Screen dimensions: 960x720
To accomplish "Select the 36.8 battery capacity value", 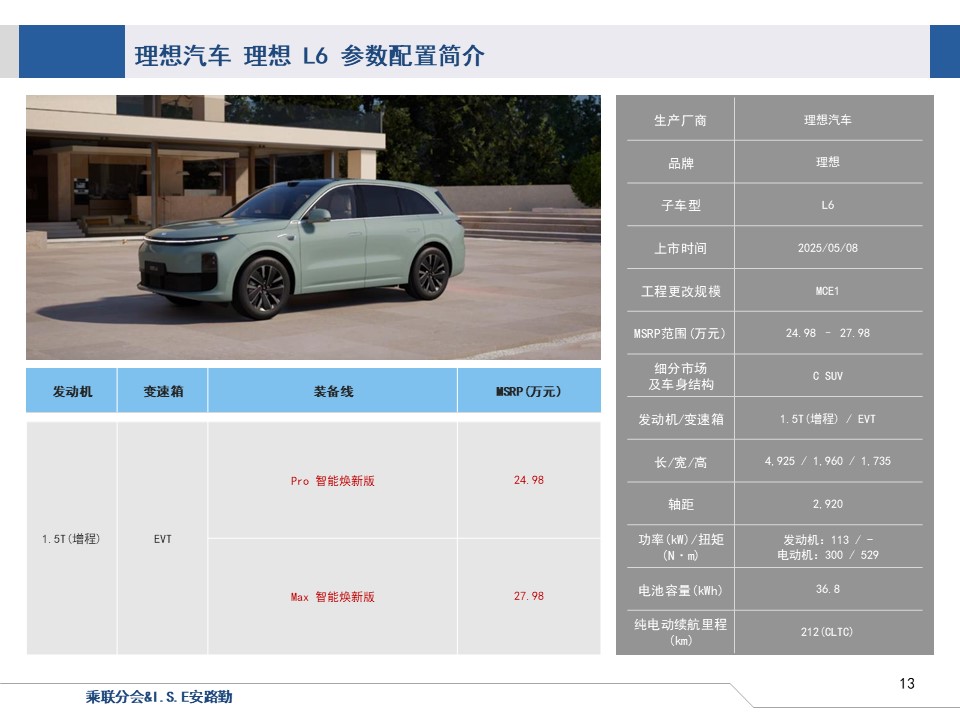I will coord(828,589).
